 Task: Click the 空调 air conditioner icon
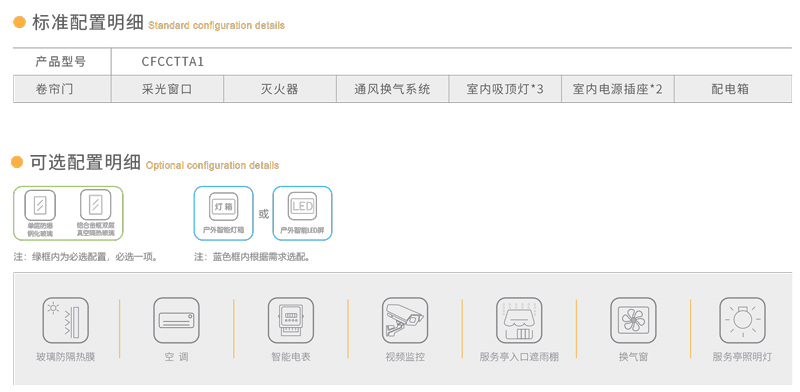(x=176, y=321)
